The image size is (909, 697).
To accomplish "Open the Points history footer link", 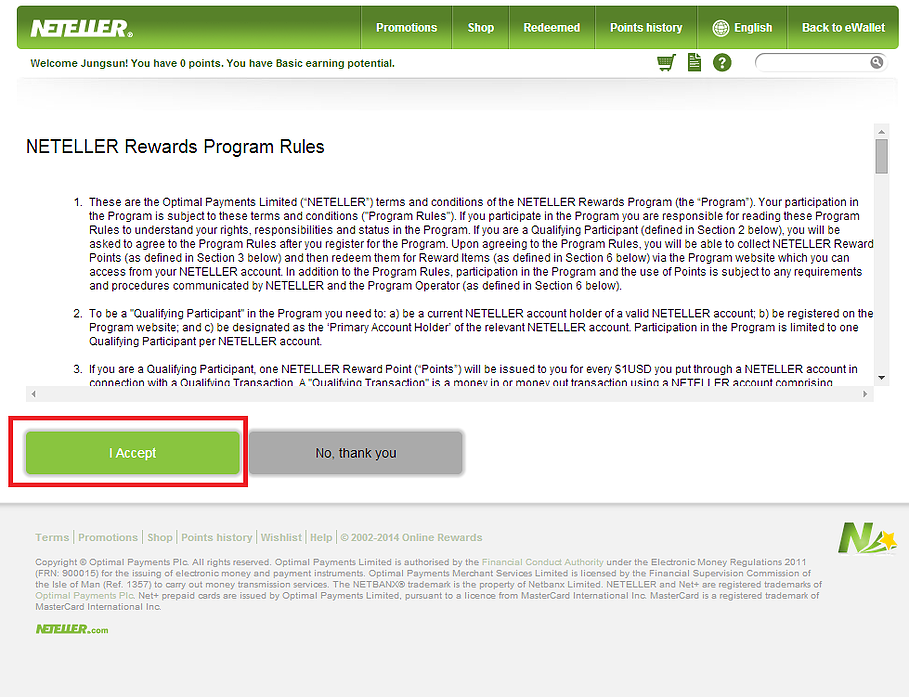I will (x=217, y=538).
